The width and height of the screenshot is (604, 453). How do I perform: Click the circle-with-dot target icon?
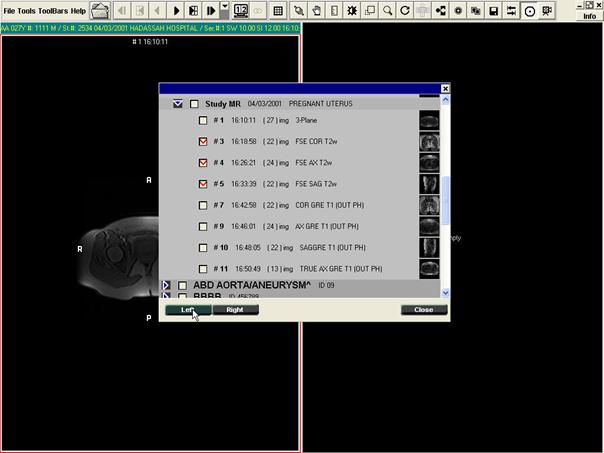point(529,11)
